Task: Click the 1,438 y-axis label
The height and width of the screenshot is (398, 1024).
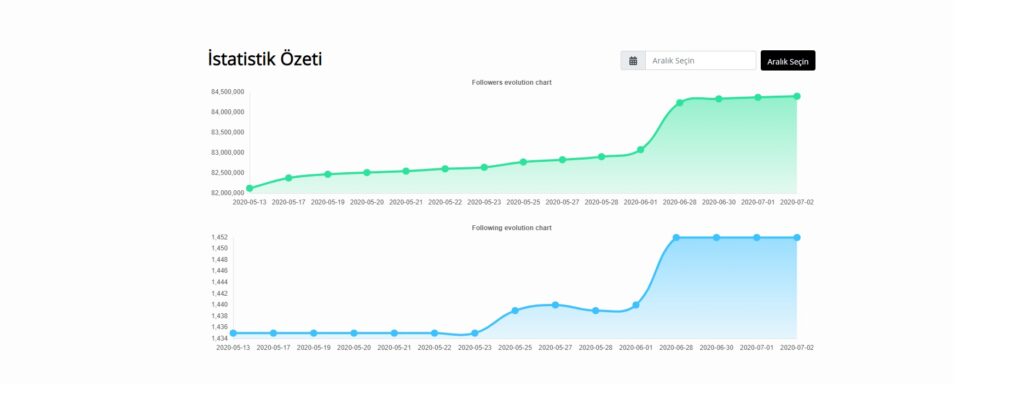Action: tap(219, 316)
